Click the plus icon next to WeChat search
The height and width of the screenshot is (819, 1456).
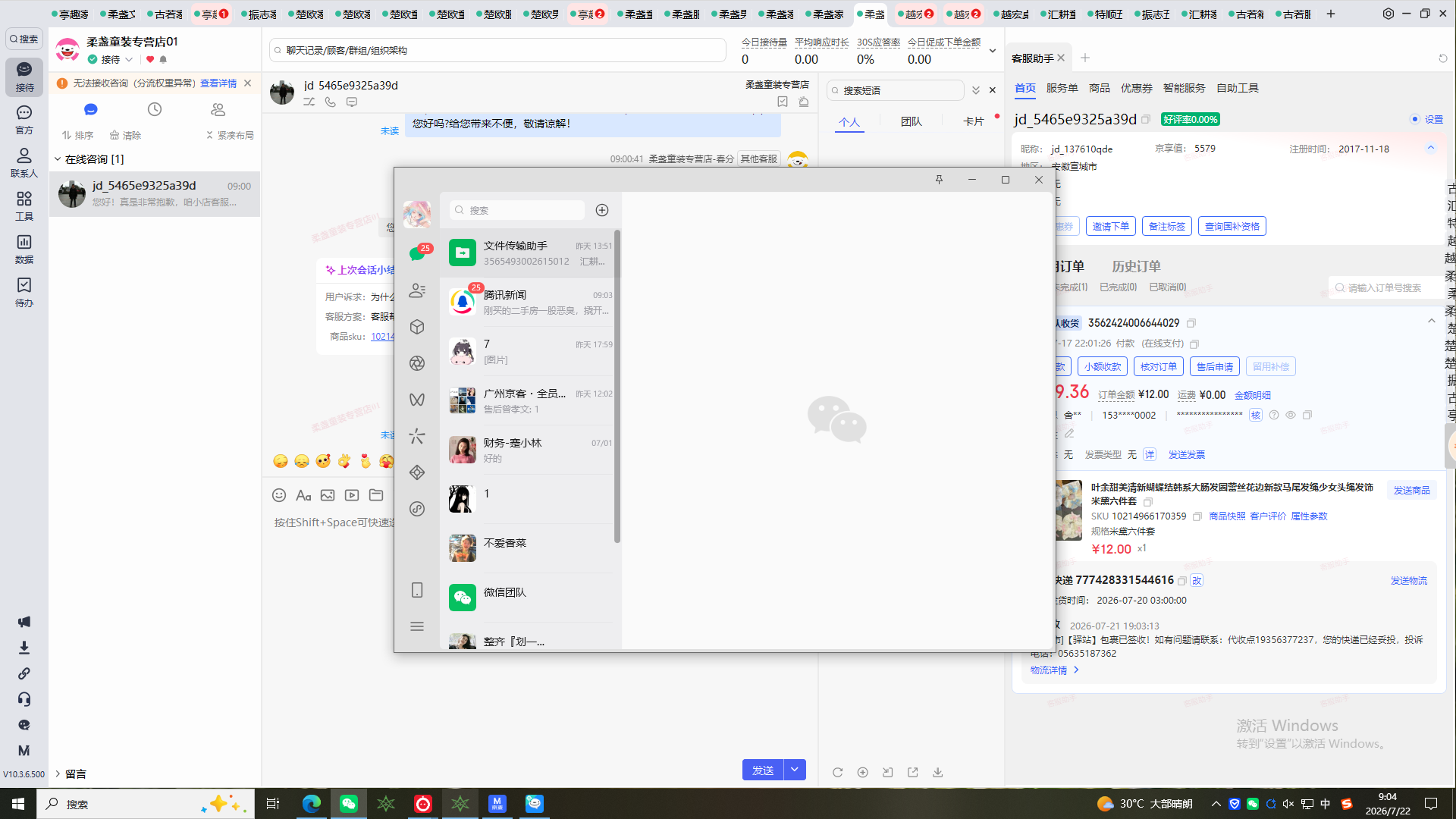[602, 210]
